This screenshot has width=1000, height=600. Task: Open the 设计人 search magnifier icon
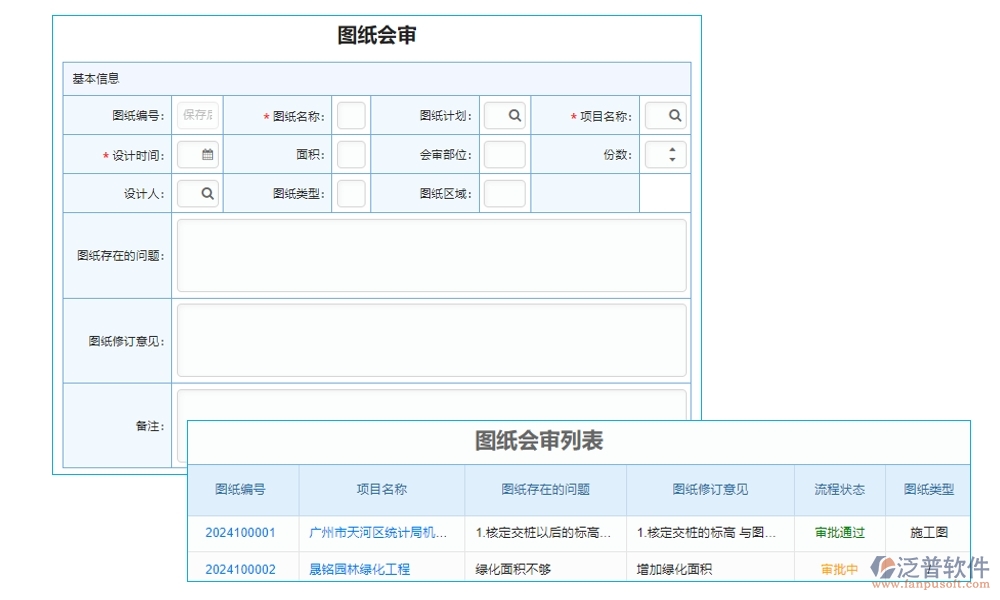click(x=197, y=193)
